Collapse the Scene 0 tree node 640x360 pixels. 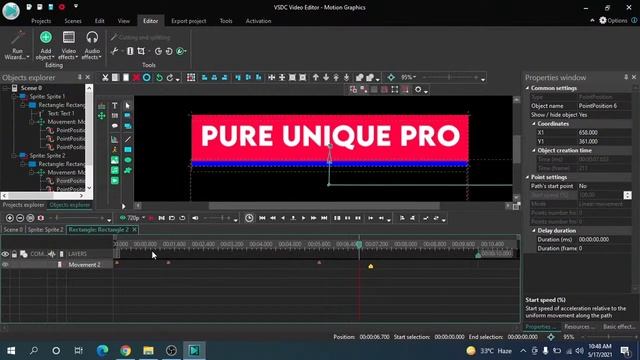[5, 88]
